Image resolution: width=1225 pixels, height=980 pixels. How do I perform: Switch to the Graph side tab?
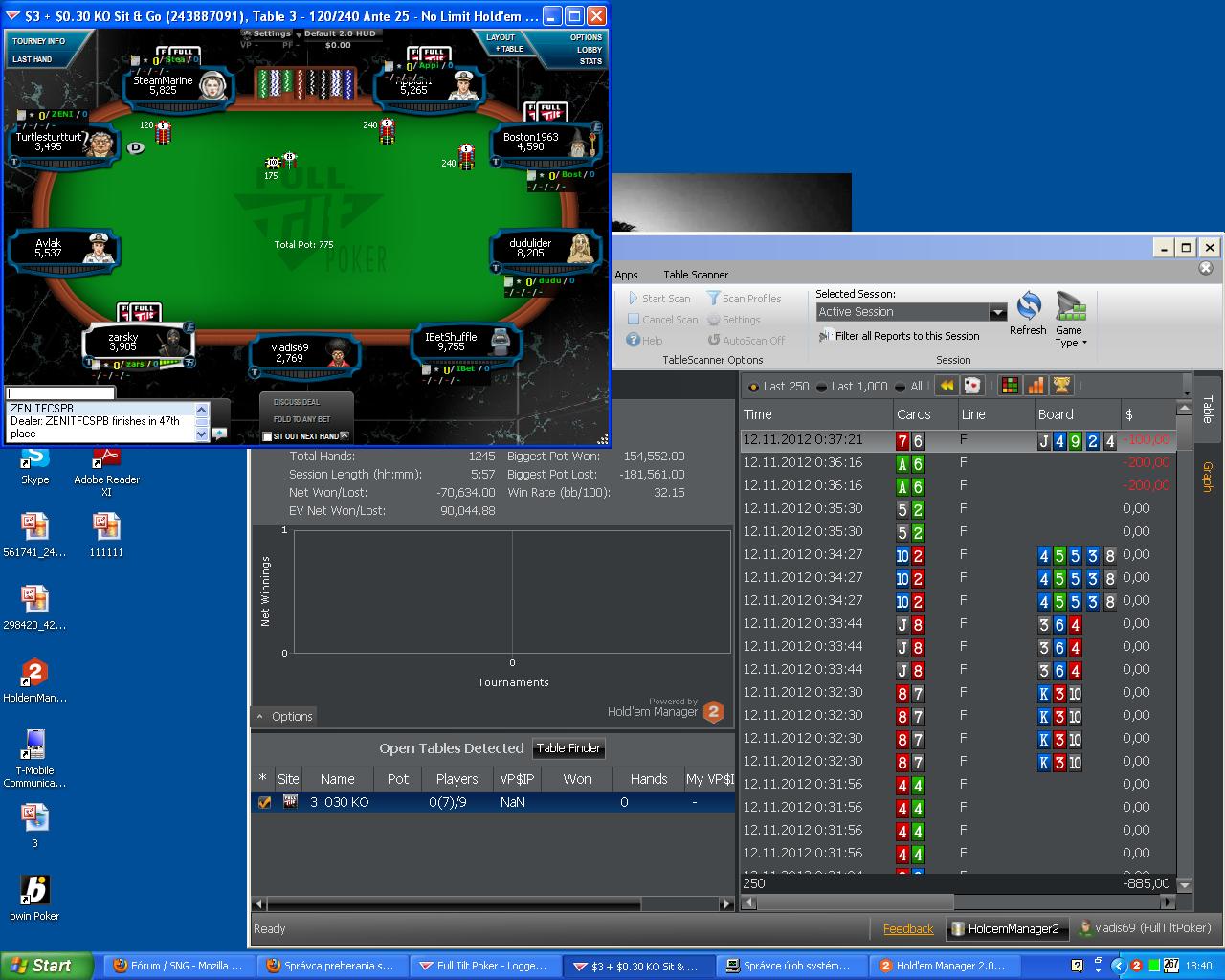(1207, 476)
